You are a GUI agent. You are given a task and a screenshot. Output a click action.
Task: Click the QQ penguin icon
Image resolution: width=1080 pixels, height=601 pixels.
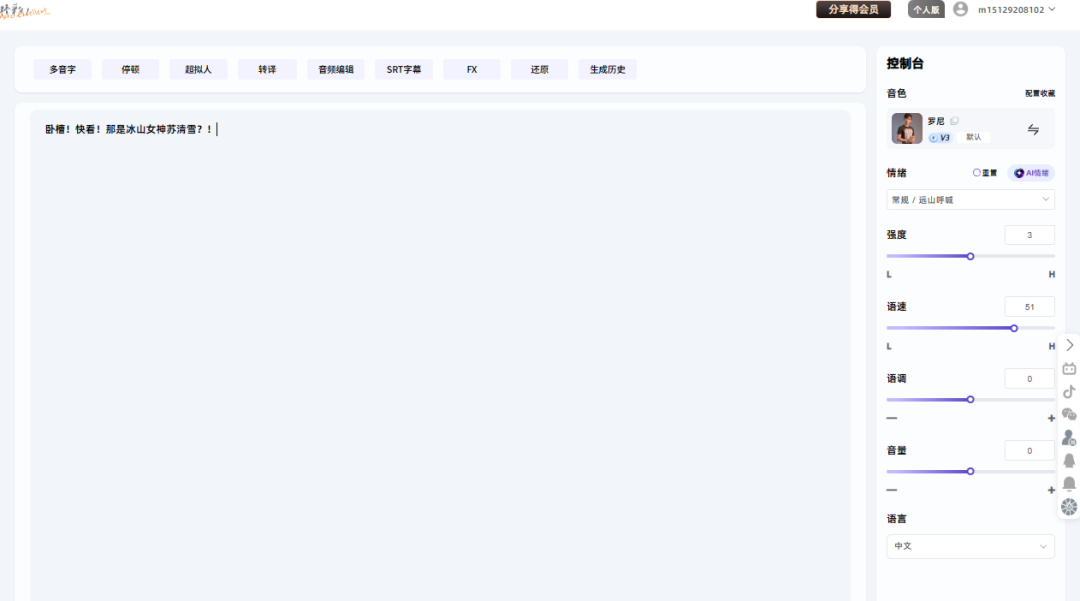click(1069, 461)
